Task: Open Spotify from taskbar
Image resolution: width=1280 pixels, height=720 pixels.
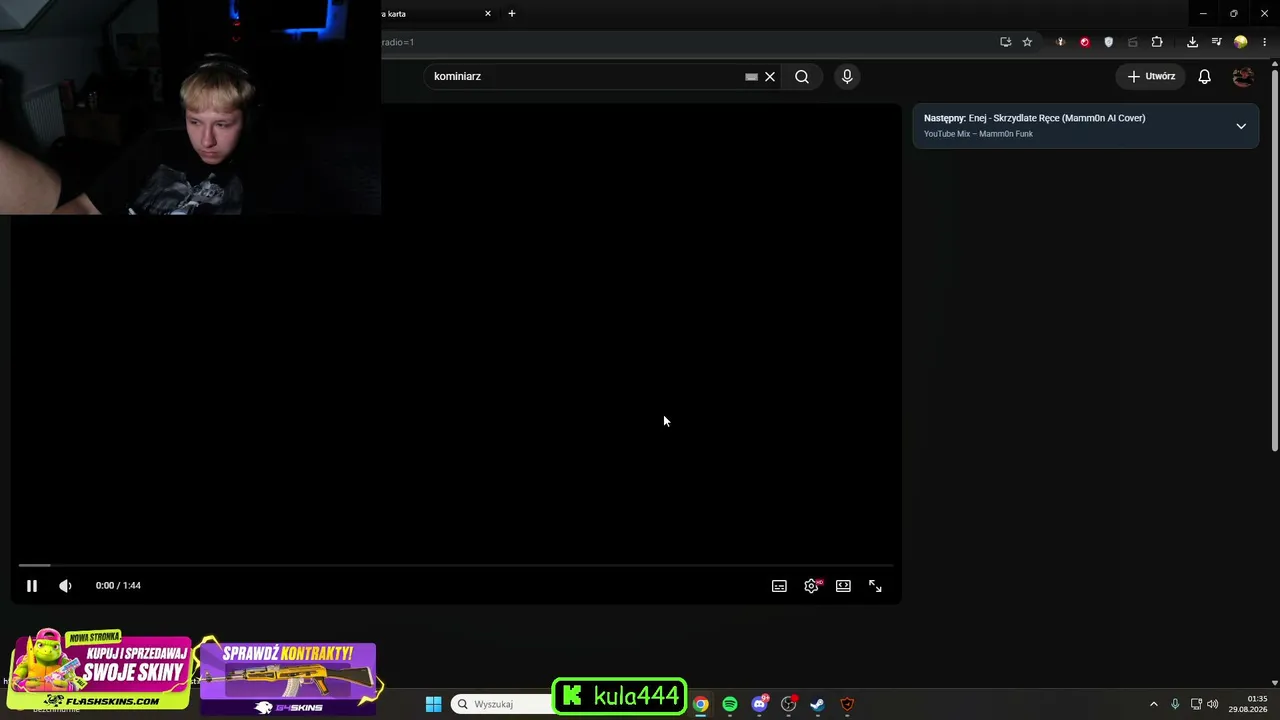Action: [730, 704]
